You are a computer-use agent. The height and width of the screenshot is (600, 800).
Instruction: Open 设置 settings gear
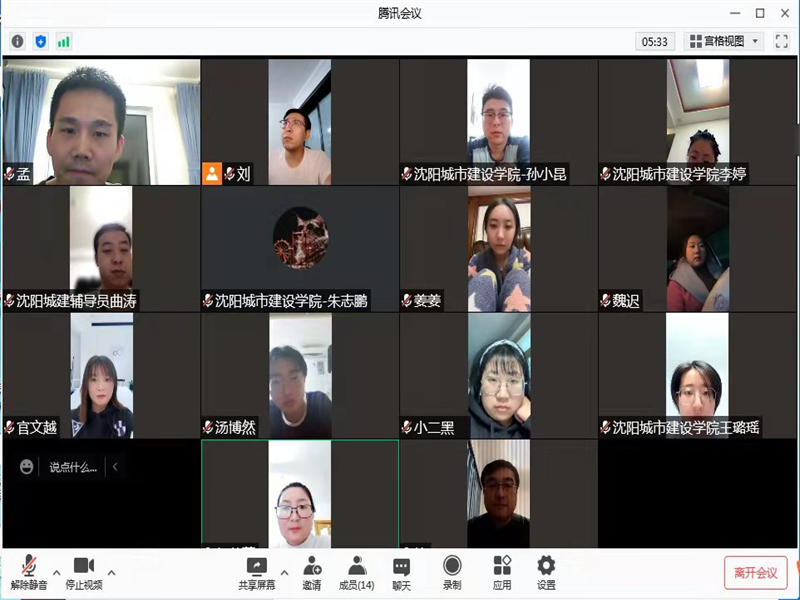click(546, 572)
